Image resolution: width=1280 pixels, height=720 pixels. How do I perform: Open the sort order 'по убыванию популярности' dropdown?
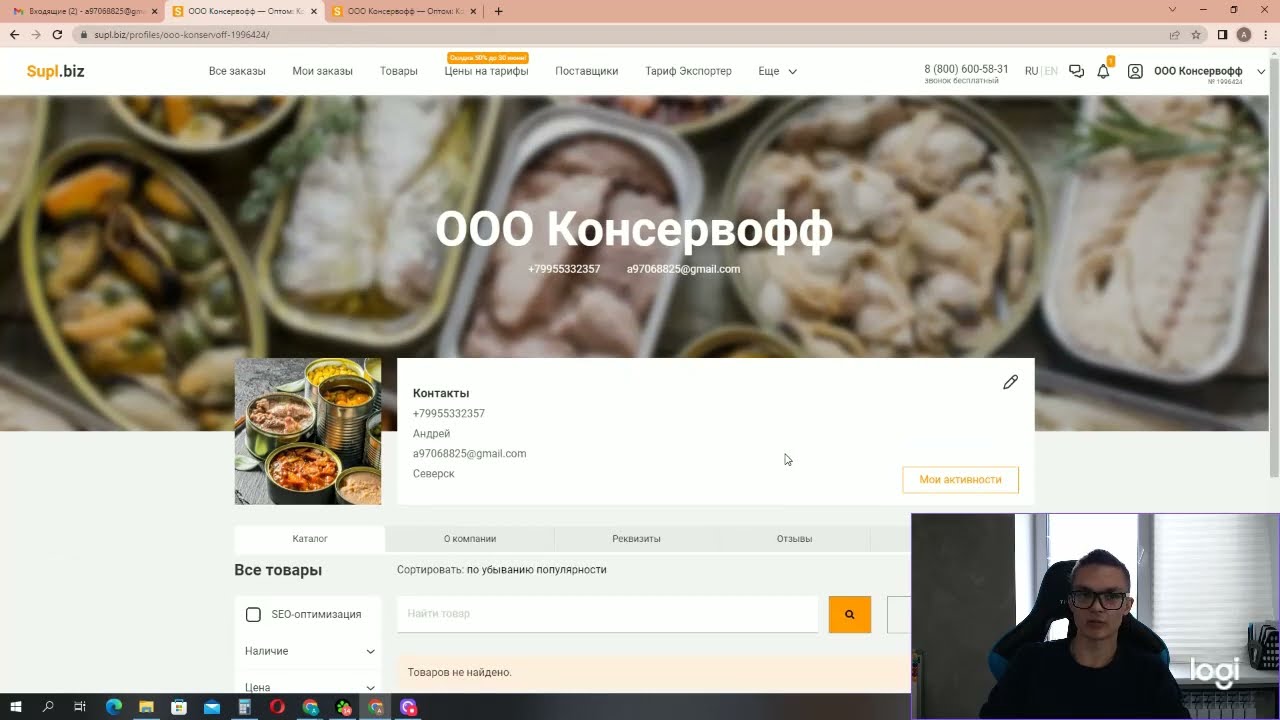point(536,570)
